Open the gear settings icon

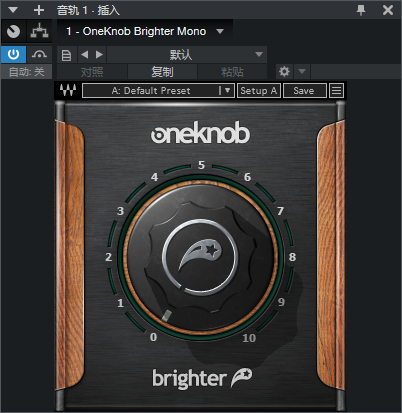tap(284, 72)
